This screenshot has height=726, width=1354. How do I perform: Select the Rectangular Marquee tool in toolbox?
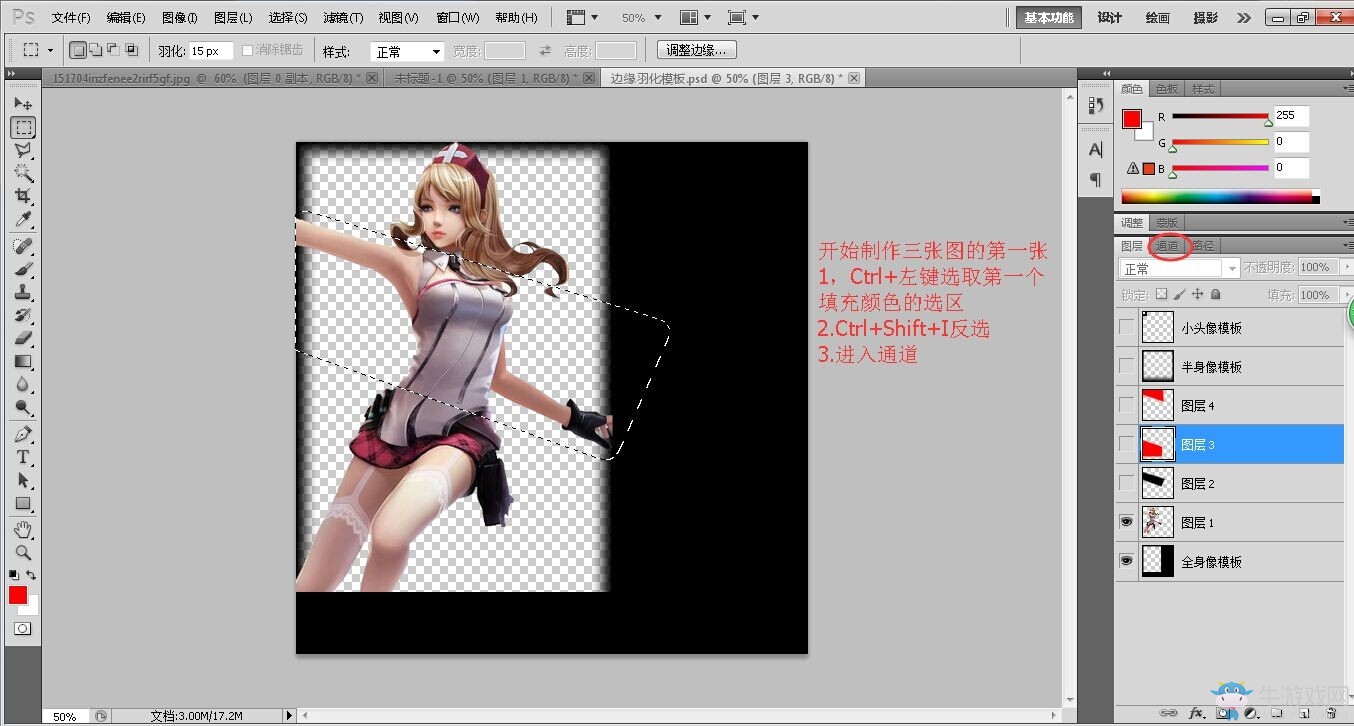pyautogui.click(x=23, y=127)
